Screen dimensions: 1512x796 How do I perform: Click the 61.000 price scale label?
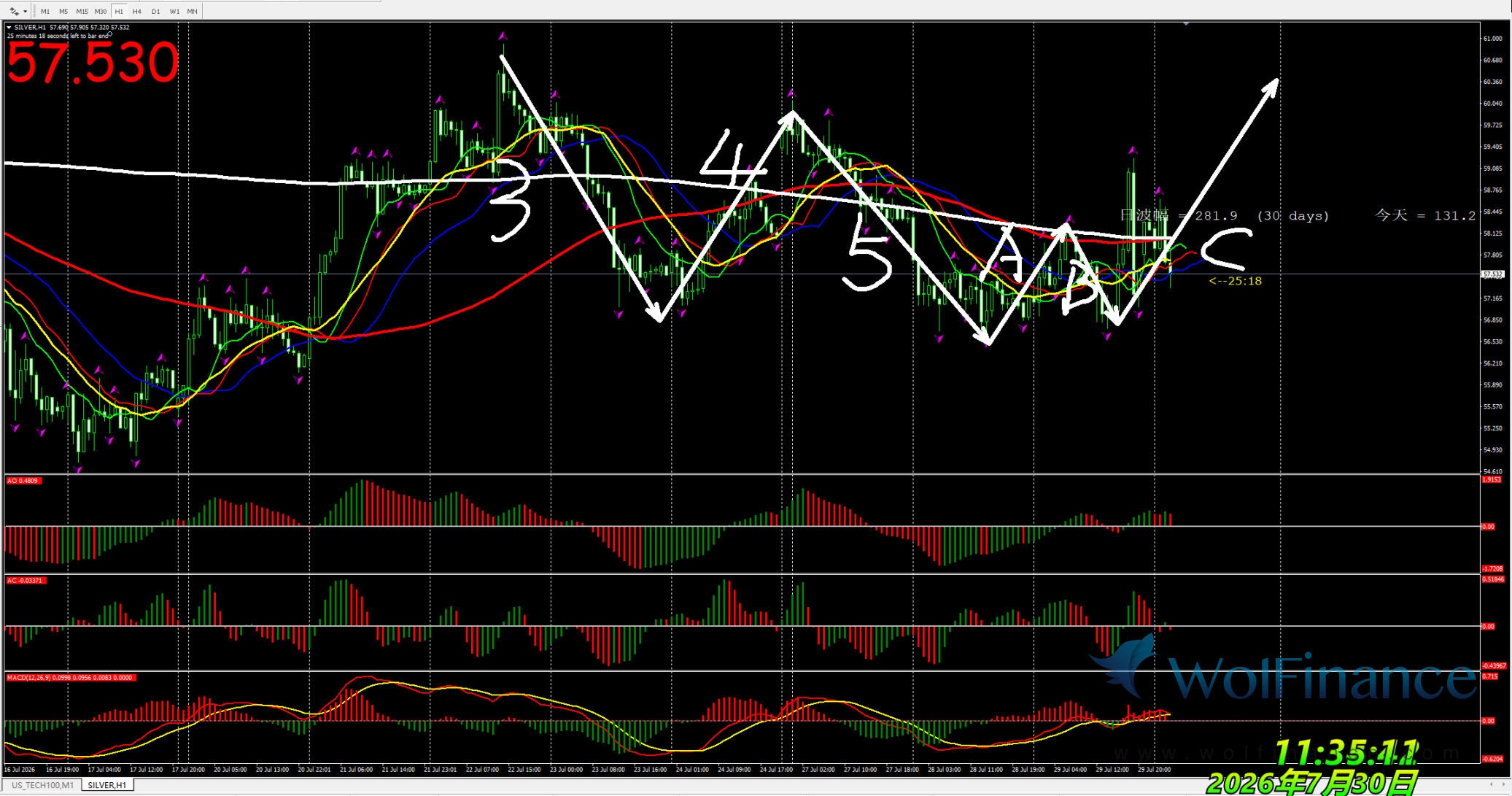tap(1492, 39)
